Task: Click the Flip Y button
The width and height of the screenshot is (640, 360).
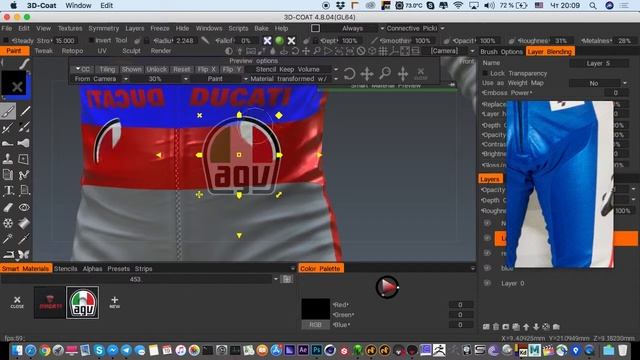Action: [232, 69]
